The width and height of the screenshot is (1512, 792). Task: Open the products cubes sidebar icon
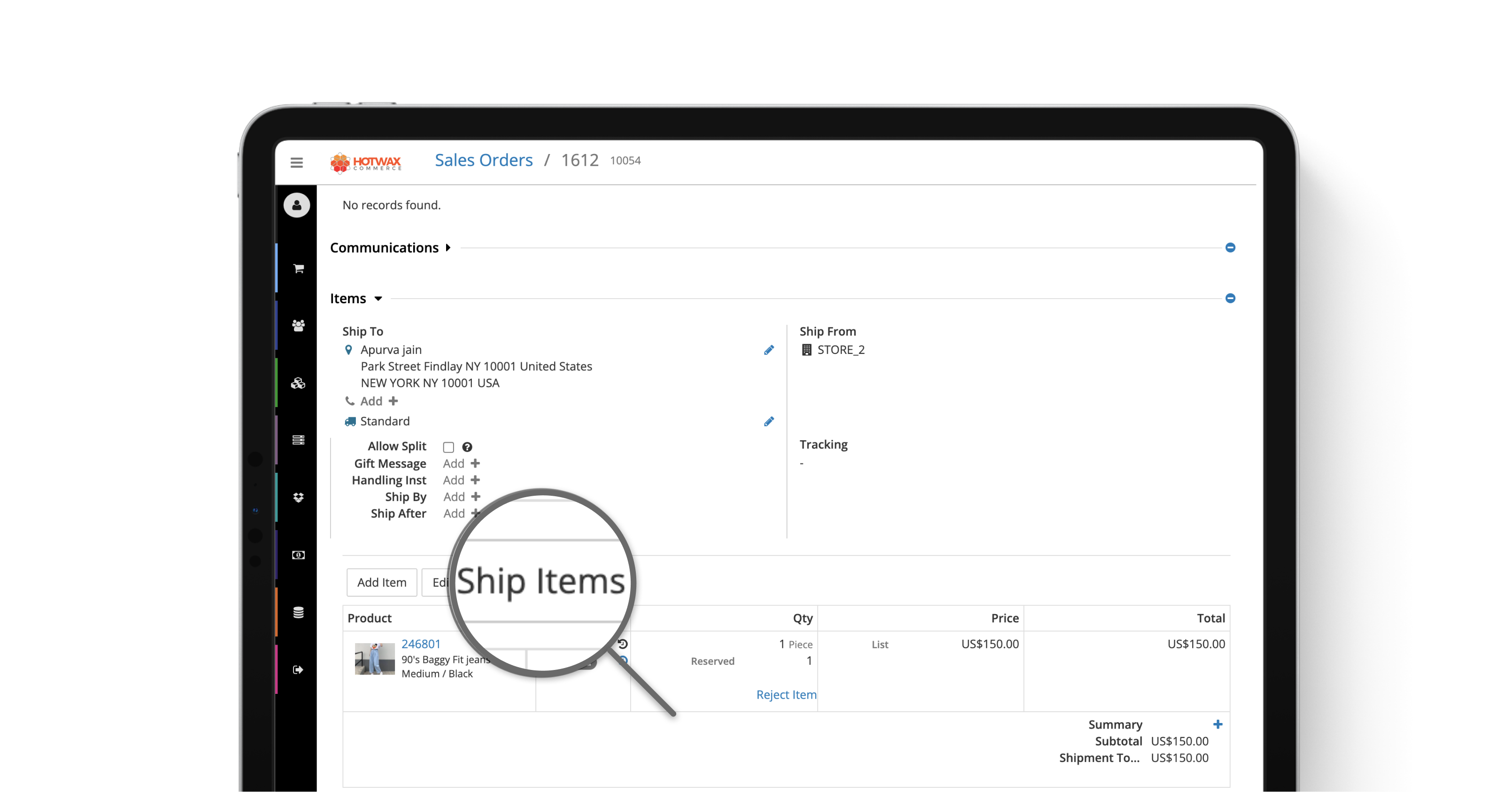click(298, 383)
